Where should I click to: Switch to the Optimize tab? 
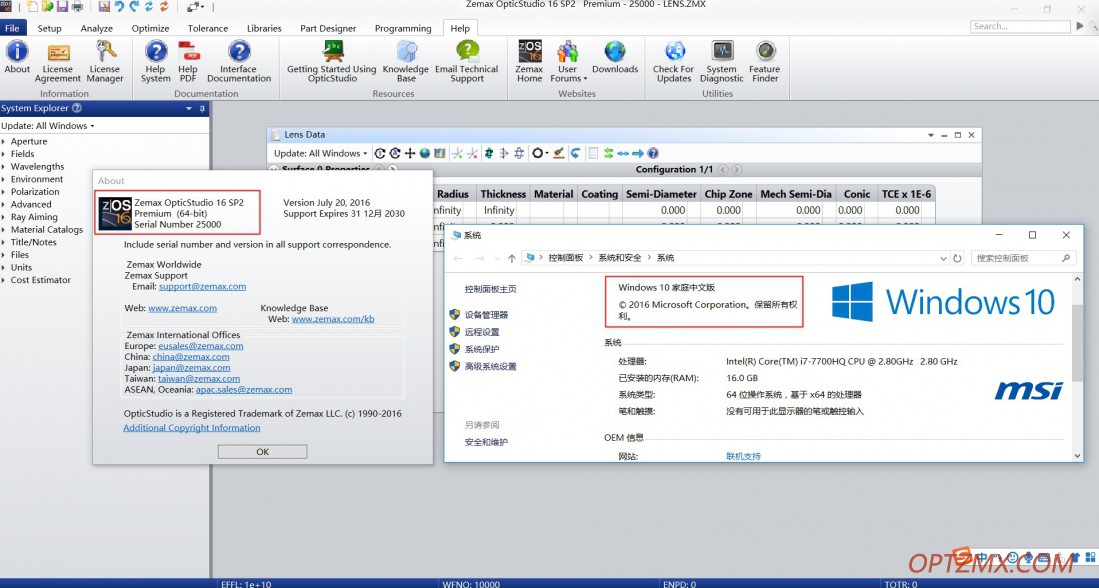(151, 28)
